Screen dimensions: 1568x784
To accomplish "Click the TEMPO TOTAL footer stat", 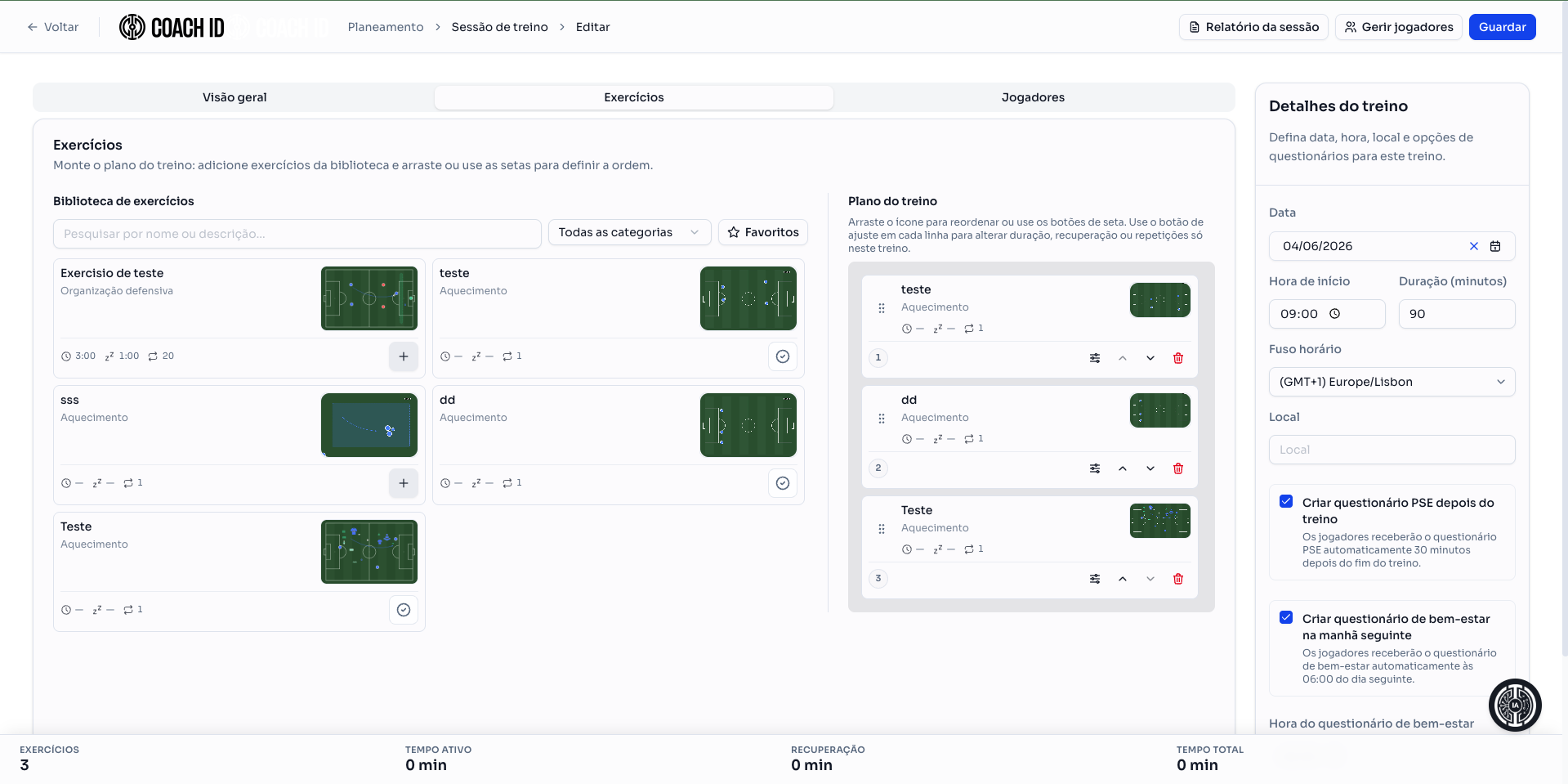I will coord(1210,758).
